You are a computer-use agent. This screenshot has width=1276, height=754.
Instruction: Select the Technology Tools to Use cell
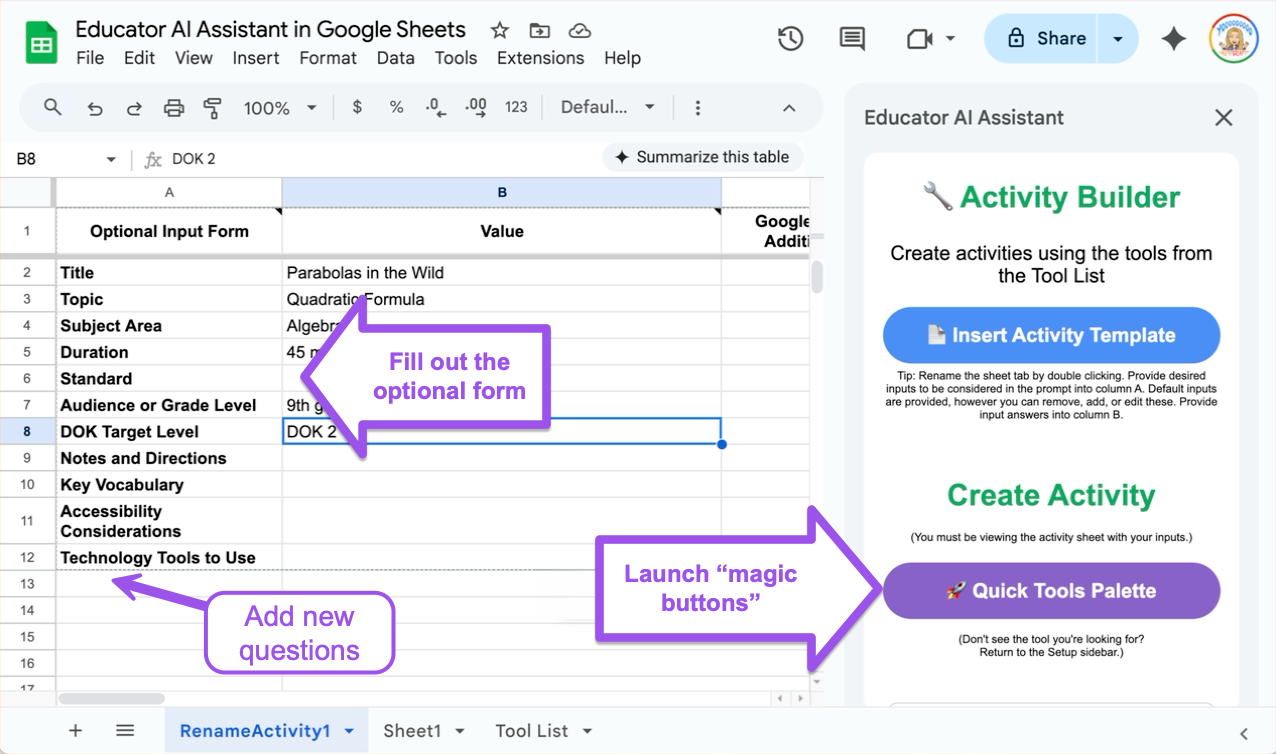pos(169,558)
